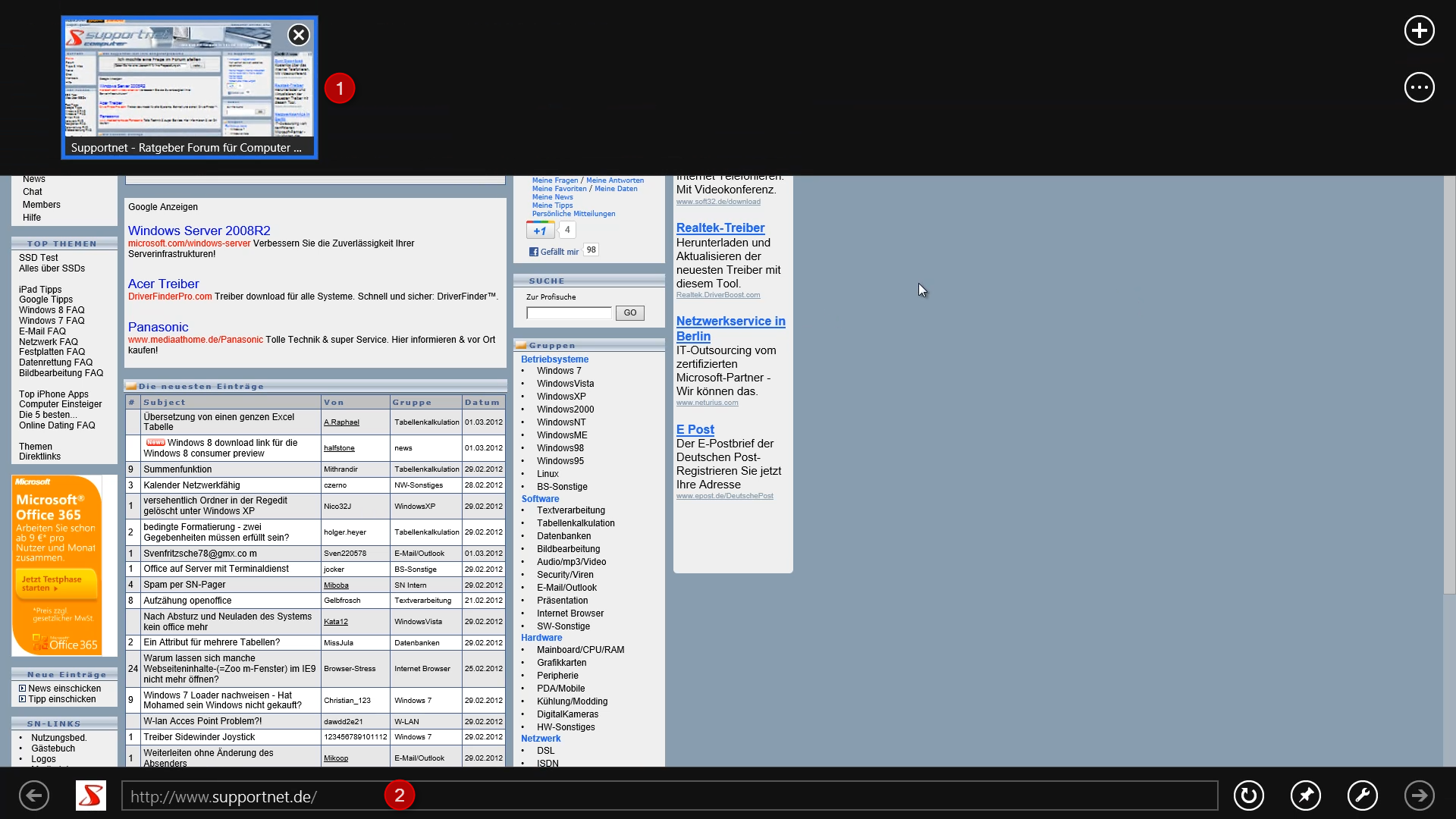
Task: Select the Supportnet tab thumbnail
Action: coord(190,88)
